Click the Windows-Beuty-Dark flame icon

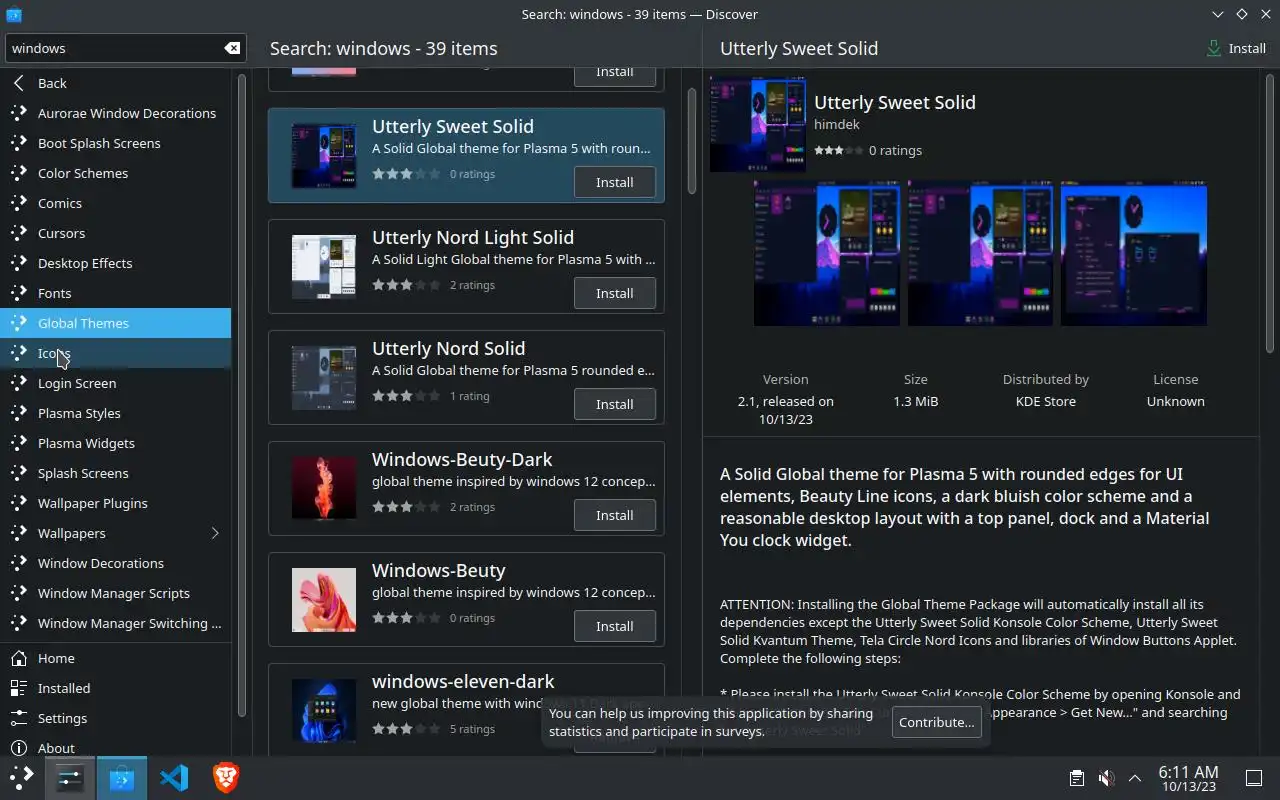coord(324,489)
